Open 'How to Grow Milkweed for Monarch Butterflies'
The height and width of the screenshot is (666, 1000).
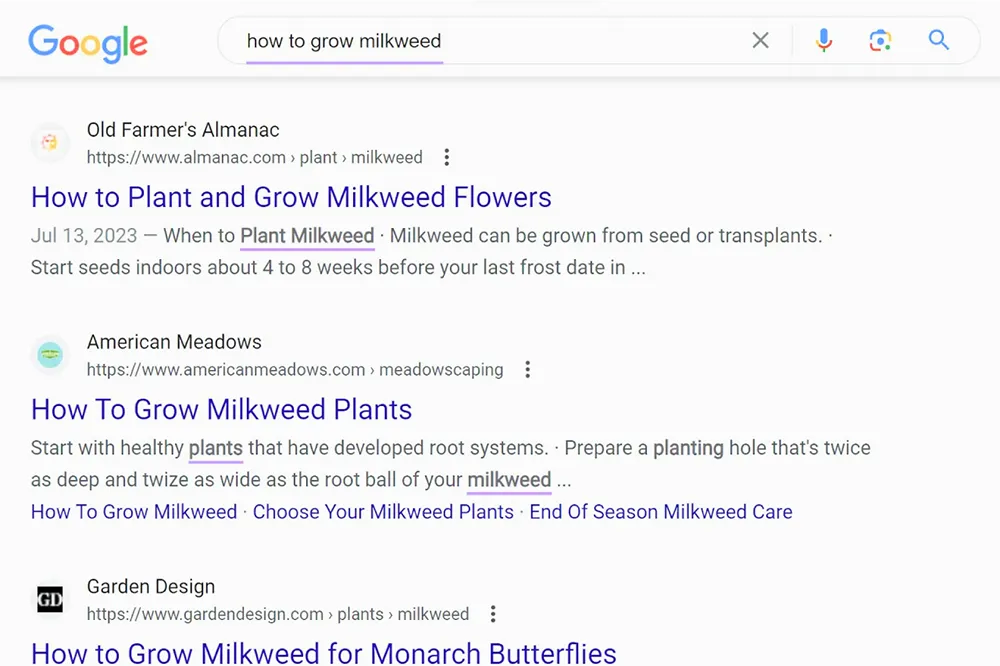click(x=323, y=652)
